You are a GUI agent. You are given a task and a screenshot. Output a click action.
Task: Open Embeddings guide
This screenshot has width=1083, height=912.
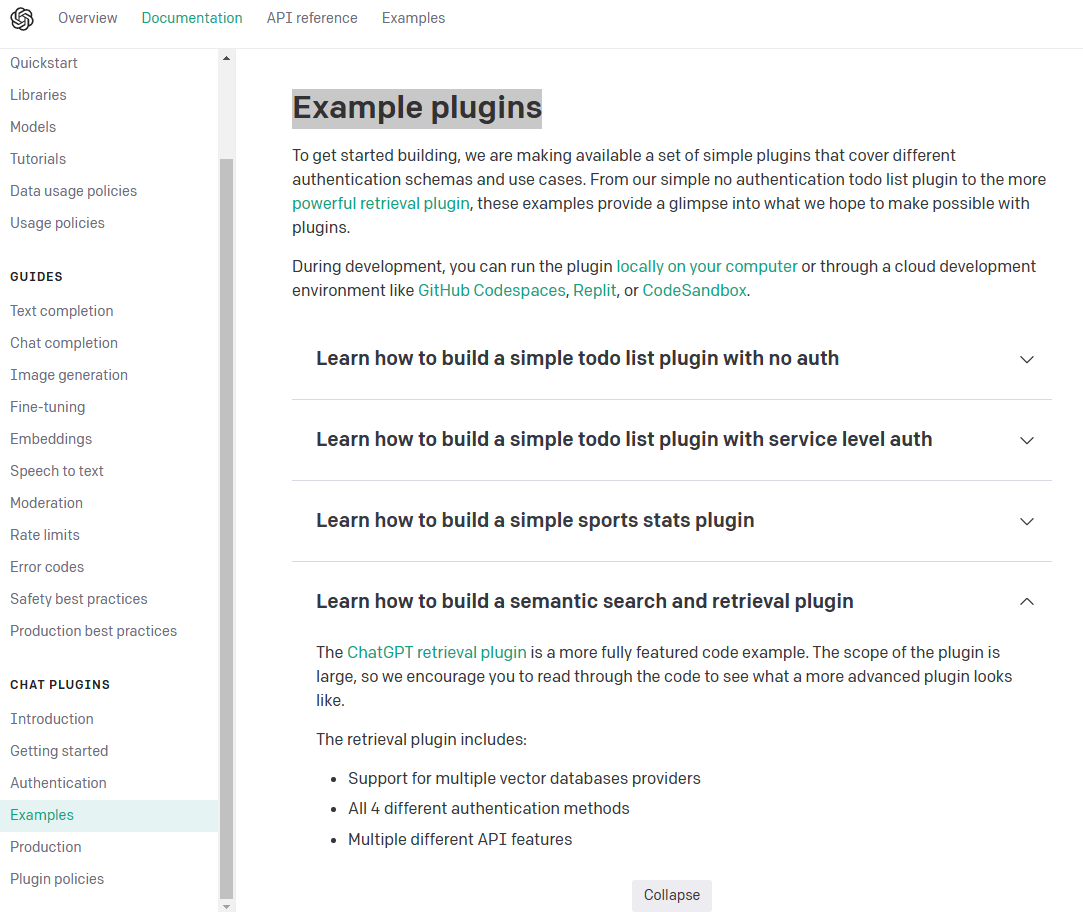pos(51,439)
